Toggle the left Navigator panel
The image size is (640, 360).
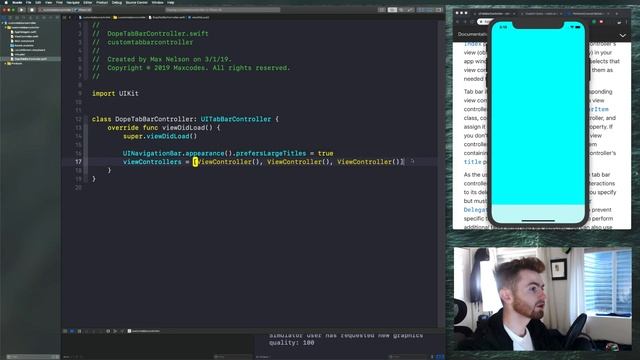421,10
